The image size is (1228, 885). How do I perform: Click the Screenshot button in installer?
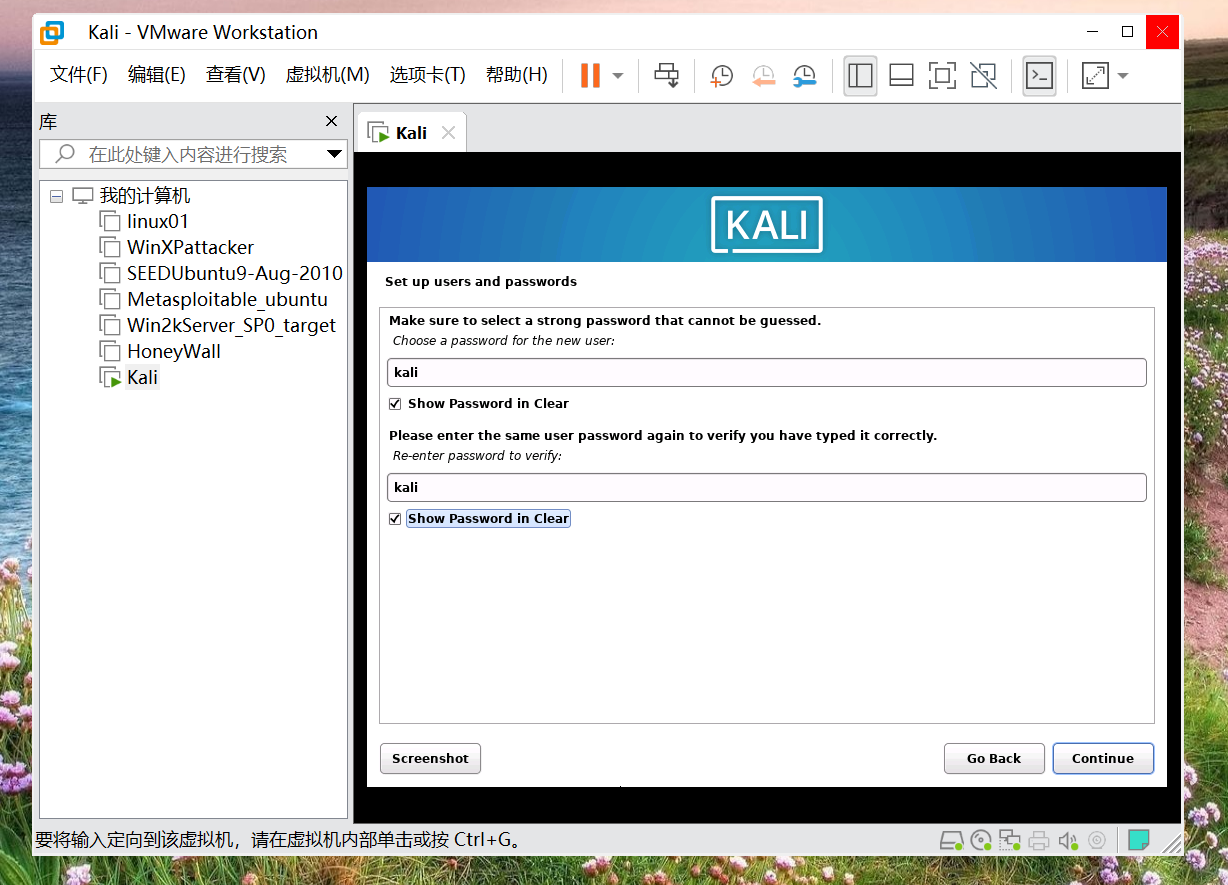430,759
